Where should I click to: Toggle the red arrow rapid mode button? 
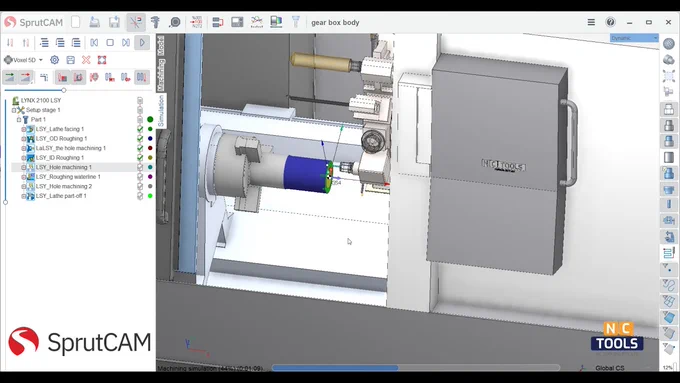click(x=26, y=77)
